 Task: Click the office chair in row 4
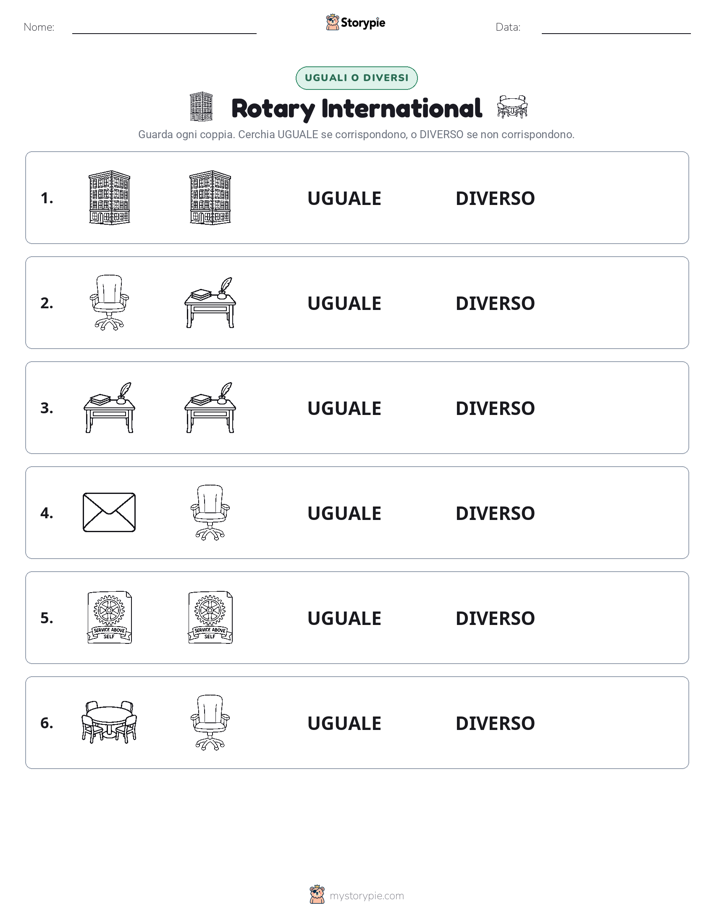(210, 513)
